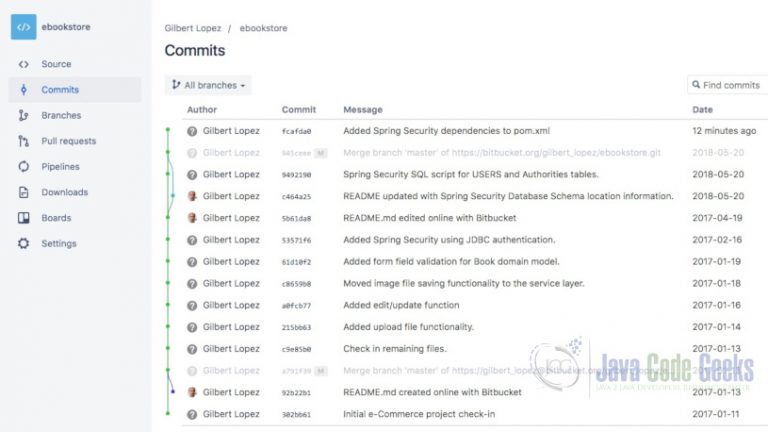Open the Boards sidebar icon

point(24,217)
